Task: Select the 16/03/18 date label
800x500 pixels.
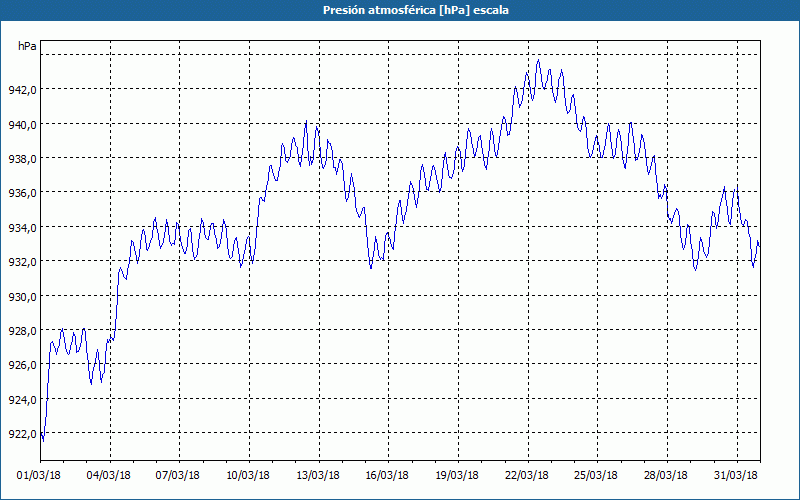Action: [x=387, y=476]
